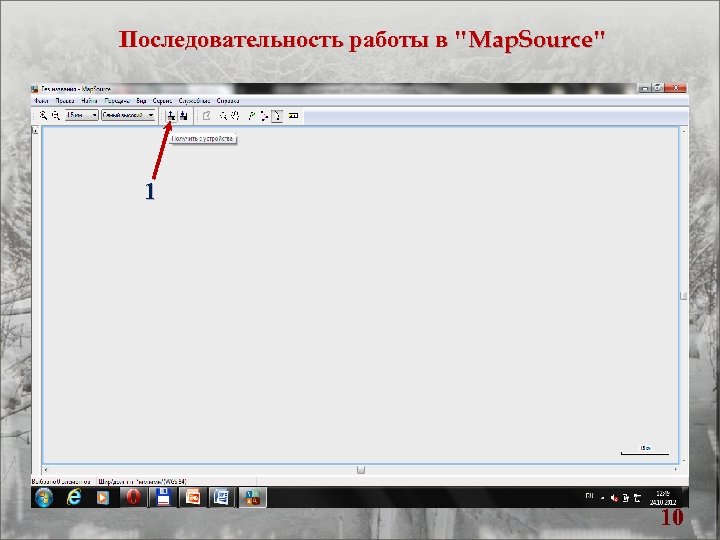Click the MapSource title bar icon
The width and height of the screenshot is (720, 540).
[x=35, y=89]
